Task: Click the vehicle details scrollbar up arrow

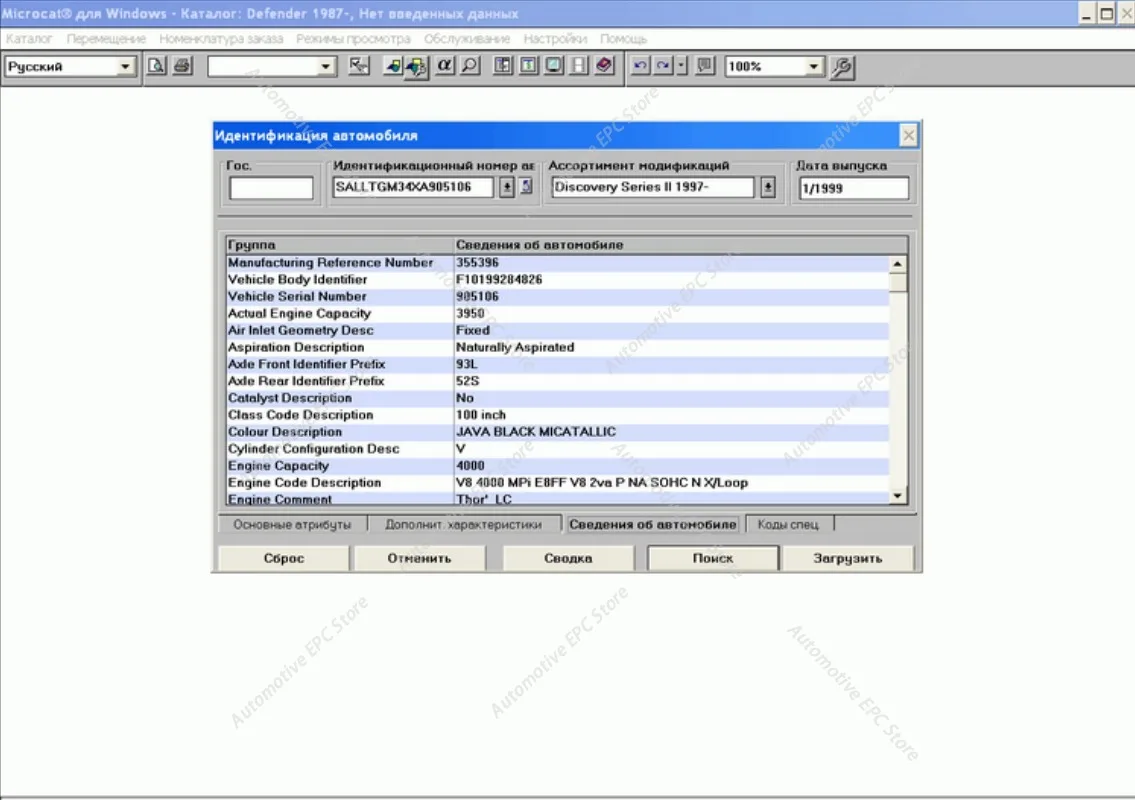Action: [x=898, y=264]
